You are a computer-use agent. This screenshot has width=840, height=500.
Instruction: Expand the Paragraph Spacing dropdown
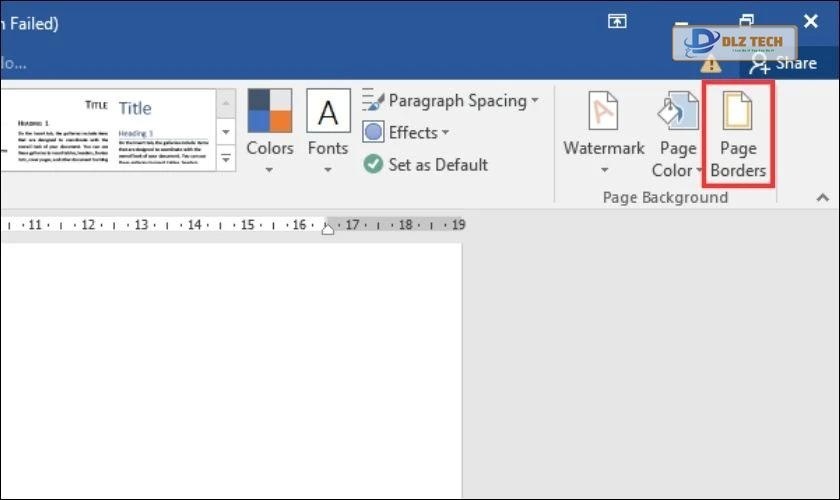coord(450,101)
